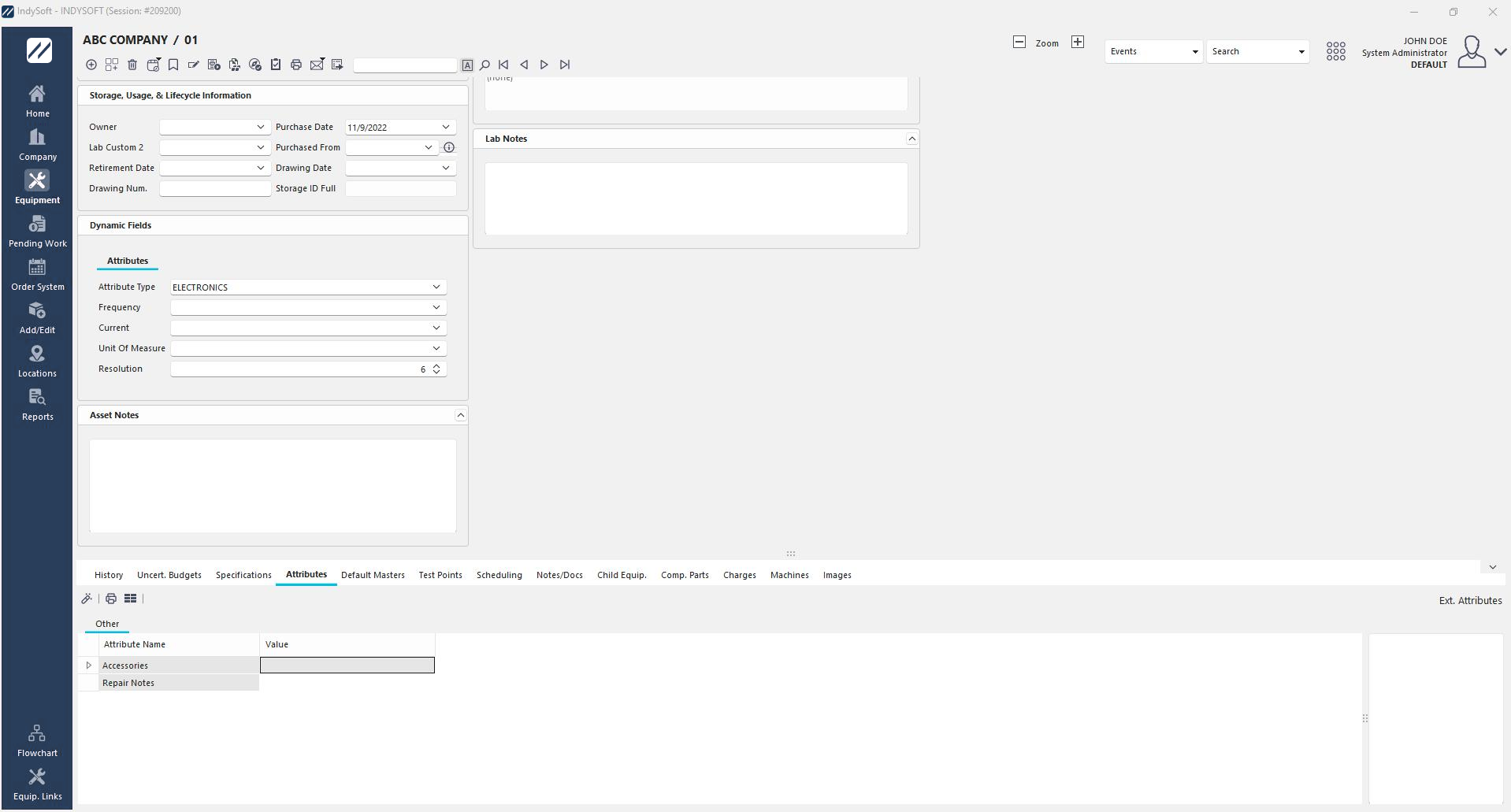Collapse the Asset Notes panel
The image size is (1511, 812).
tap(461, 415)
